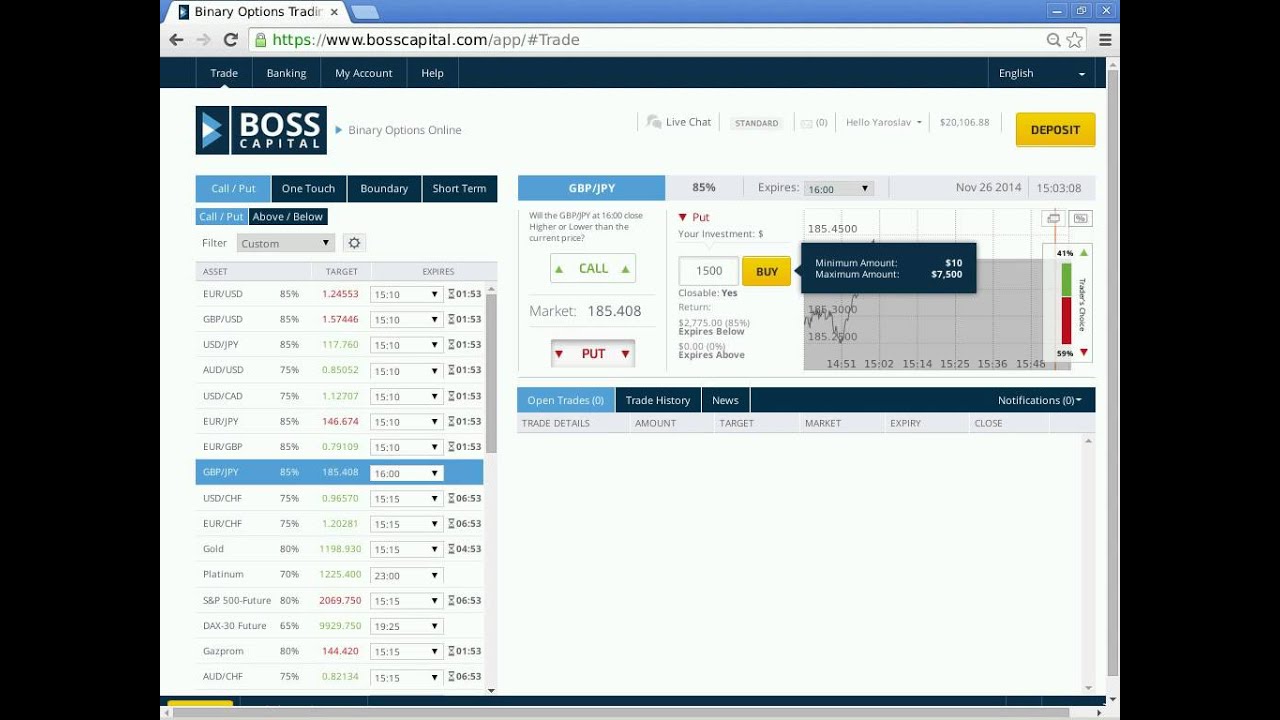Close the Binary Options Trading tab

pos(334,12)
